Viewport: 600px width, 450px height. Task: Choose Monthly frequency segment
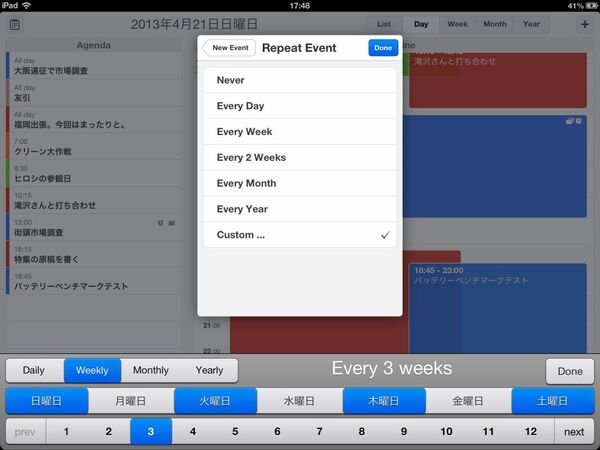pos(151,370)
